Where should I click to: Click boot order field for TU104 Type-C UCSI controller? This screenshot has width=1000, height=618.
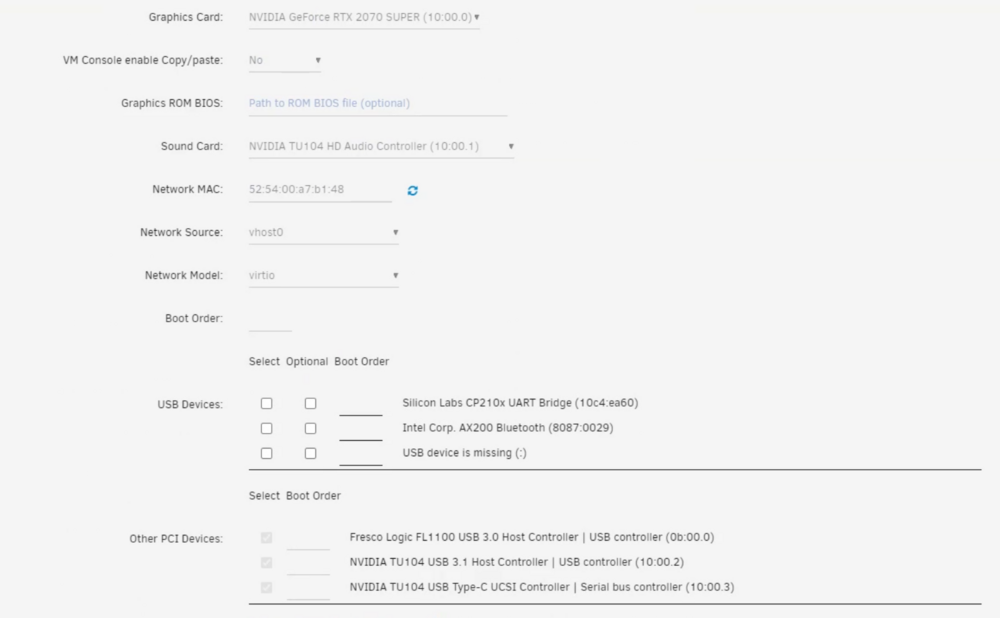coord(308,589)
